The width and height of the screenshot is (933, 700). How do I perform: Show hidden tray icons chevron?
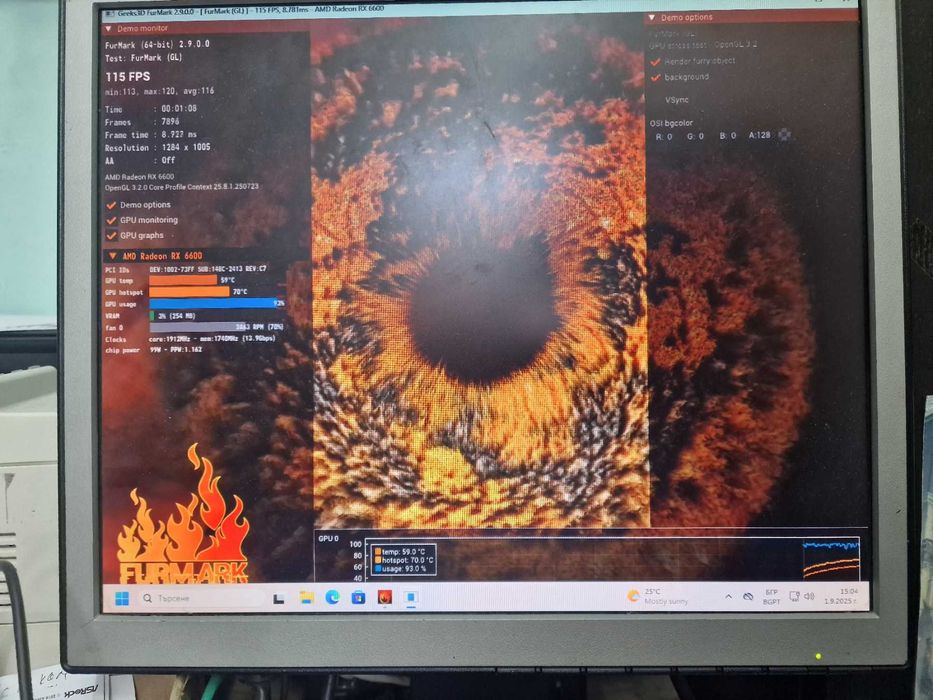(x=728, y=596)
